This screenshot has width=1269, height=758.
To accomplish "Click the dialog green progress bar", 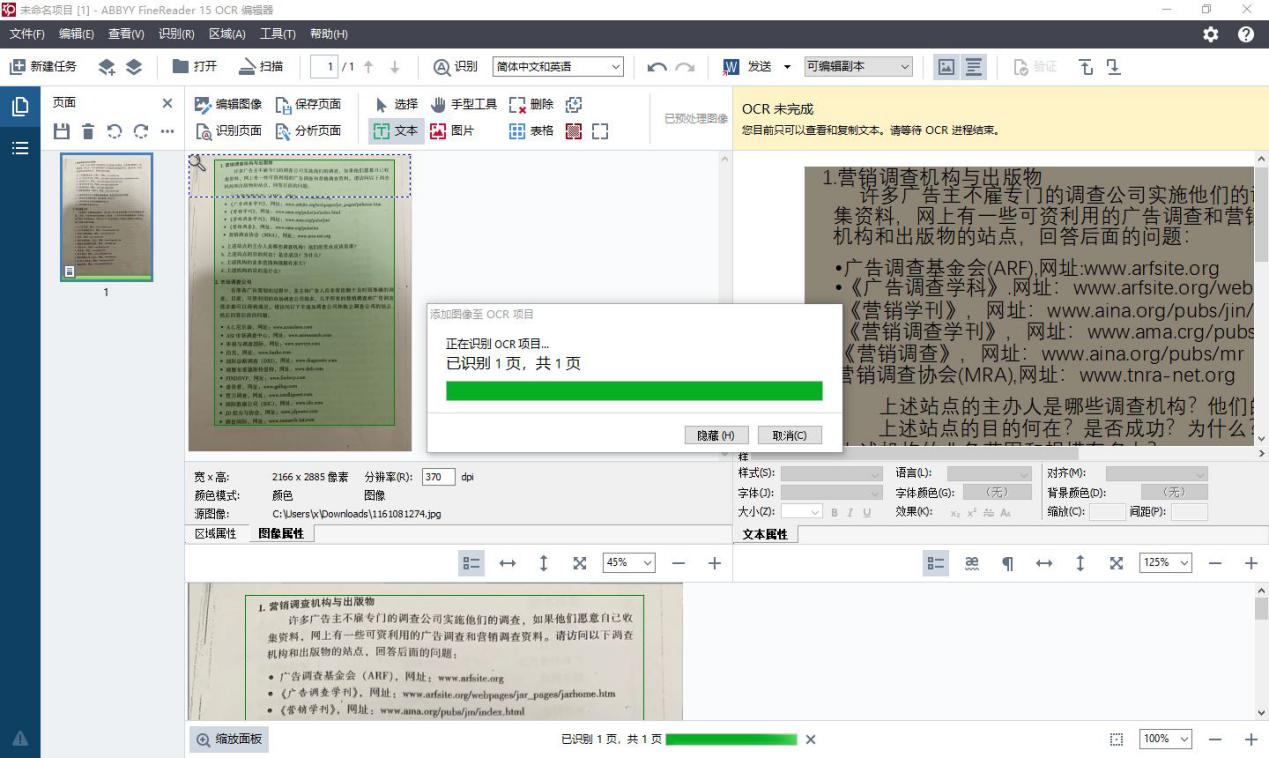I will (634, 390).
